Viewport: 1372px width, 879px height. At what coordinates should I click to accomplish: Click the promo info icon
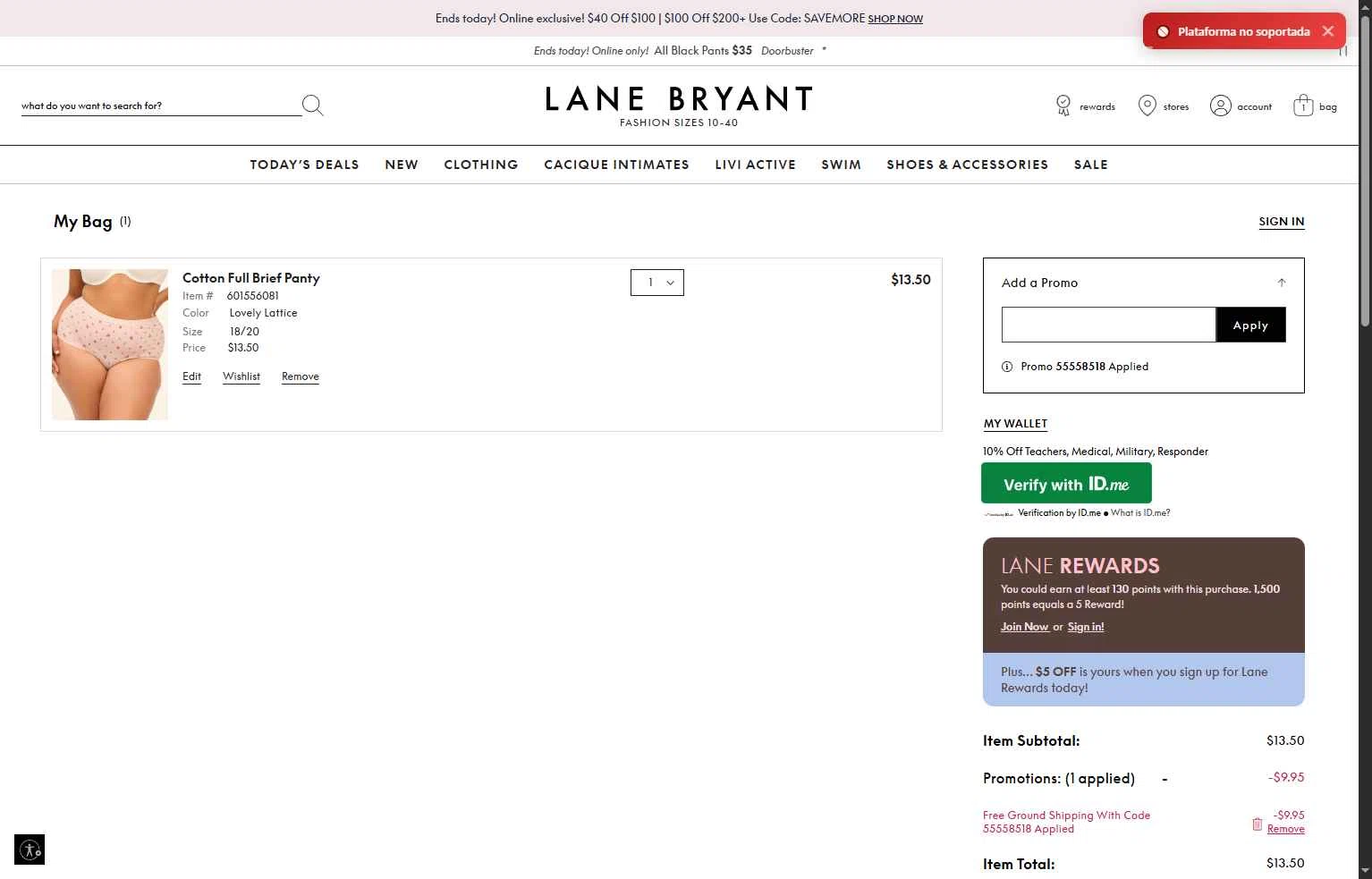(1007, 367)
